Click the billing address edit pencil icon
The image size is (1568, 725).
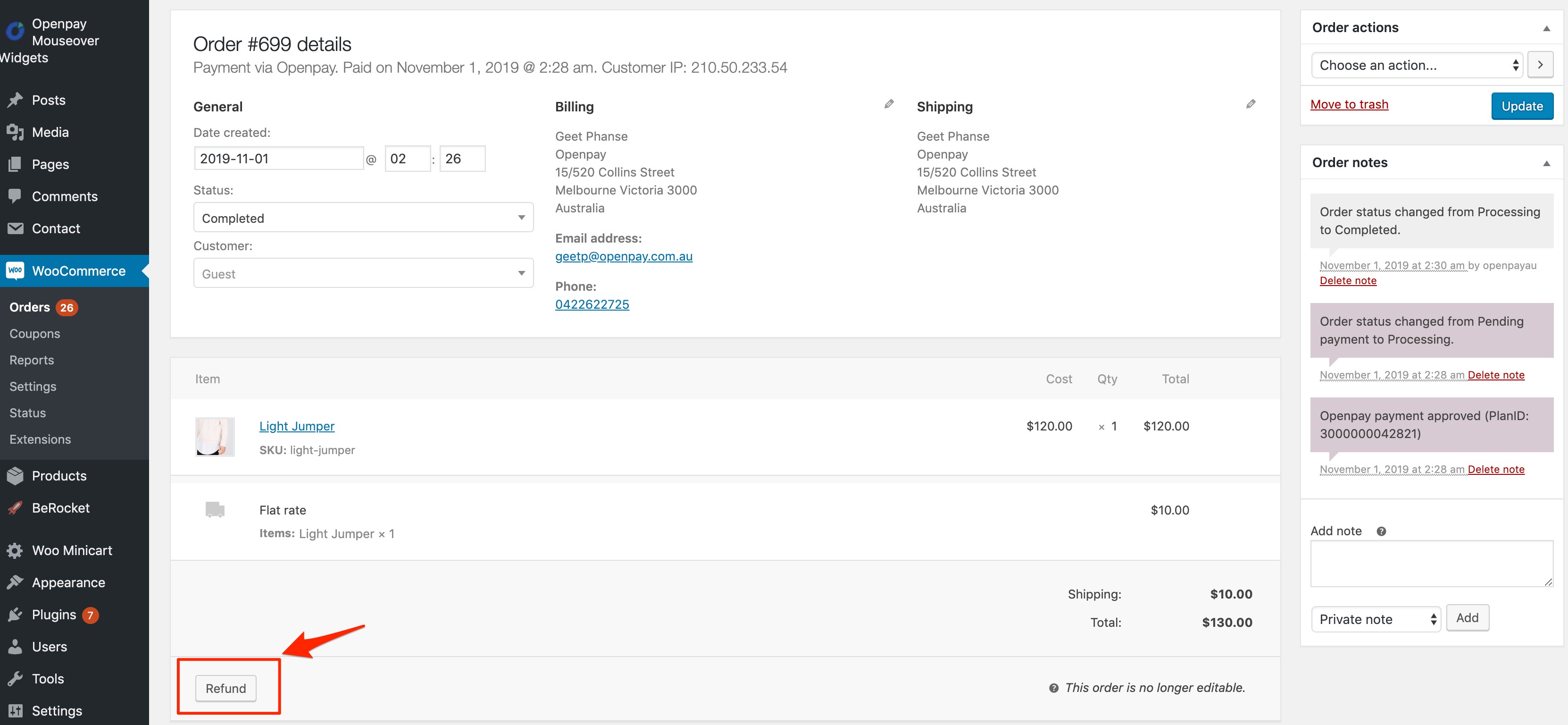pos(889,104)
